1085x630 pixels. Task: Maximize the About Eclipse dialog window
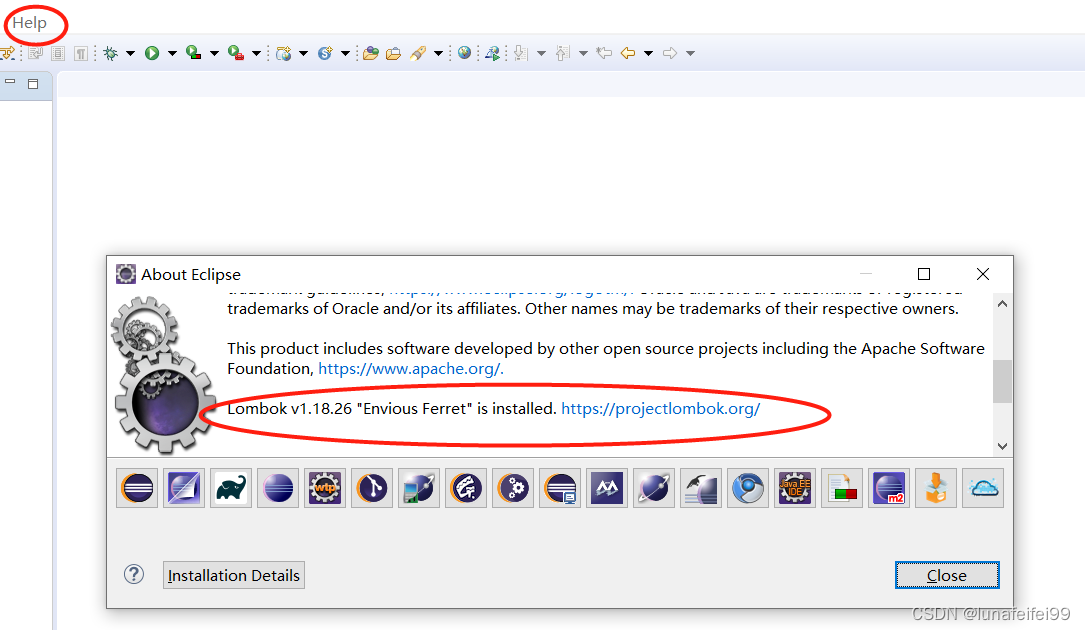tap(924, 274)
